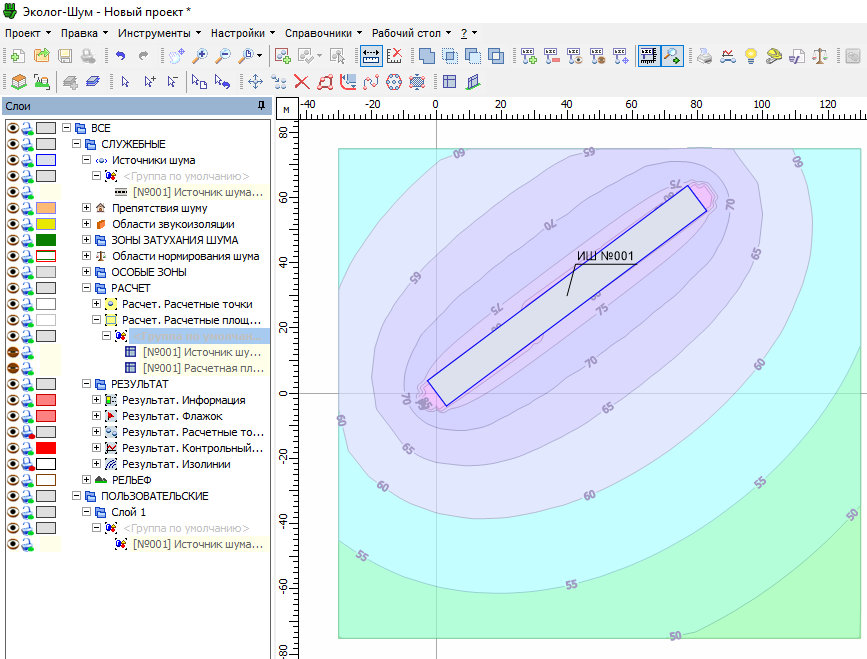Viewport: 867px width, 659px height.
Task: Activate the ruler distance measurement tool
Action: tap(369, 56)
